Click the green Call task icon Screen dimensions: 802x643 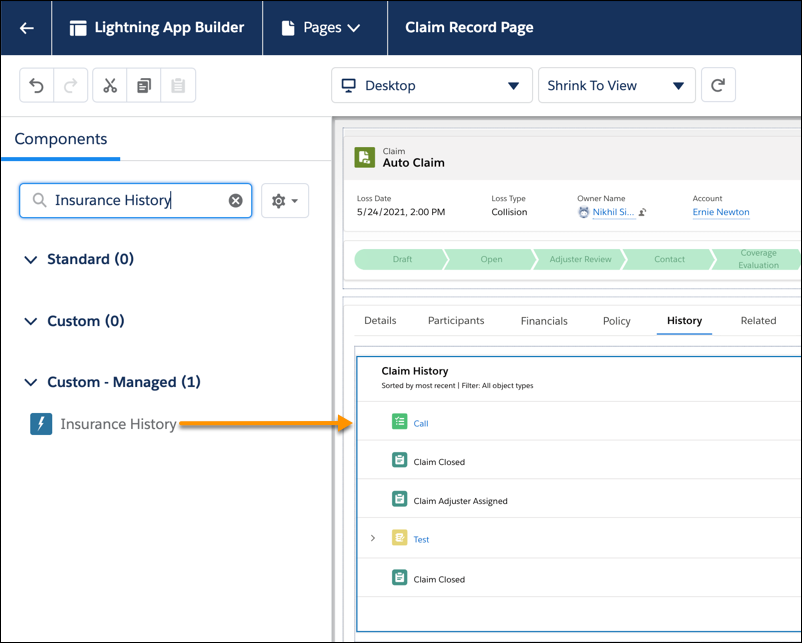coord(399,421)
